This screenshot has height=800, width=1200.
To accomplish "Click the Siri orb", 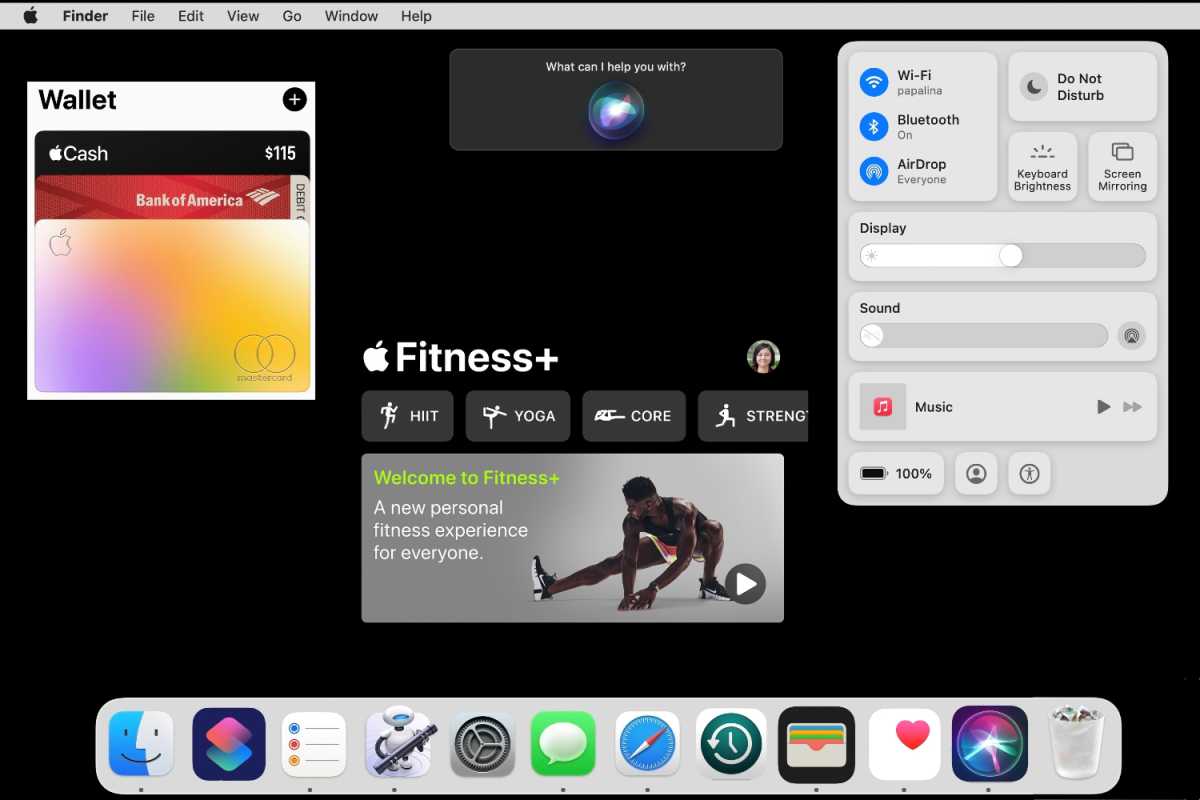I will (616, 110).
